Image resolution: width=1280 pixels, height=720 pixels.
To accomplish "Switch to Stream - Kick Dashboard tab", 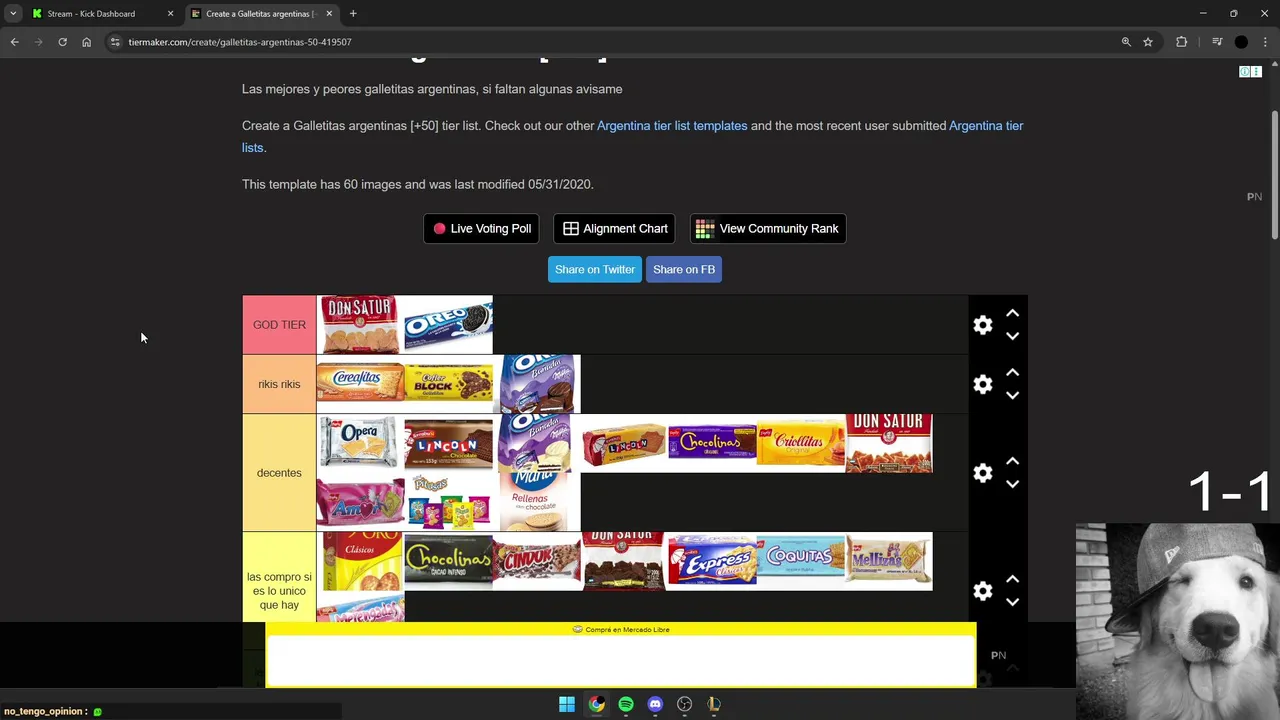I will (91, 14).
